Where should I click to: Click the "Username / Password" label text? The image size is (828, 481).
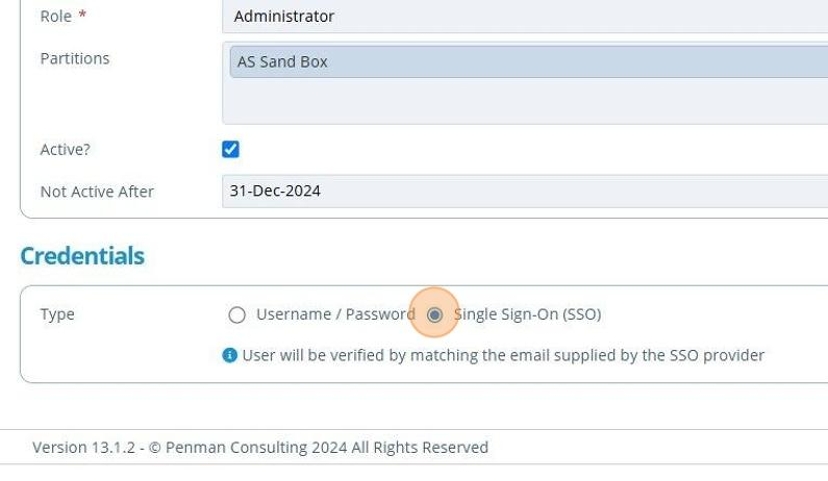335,314
